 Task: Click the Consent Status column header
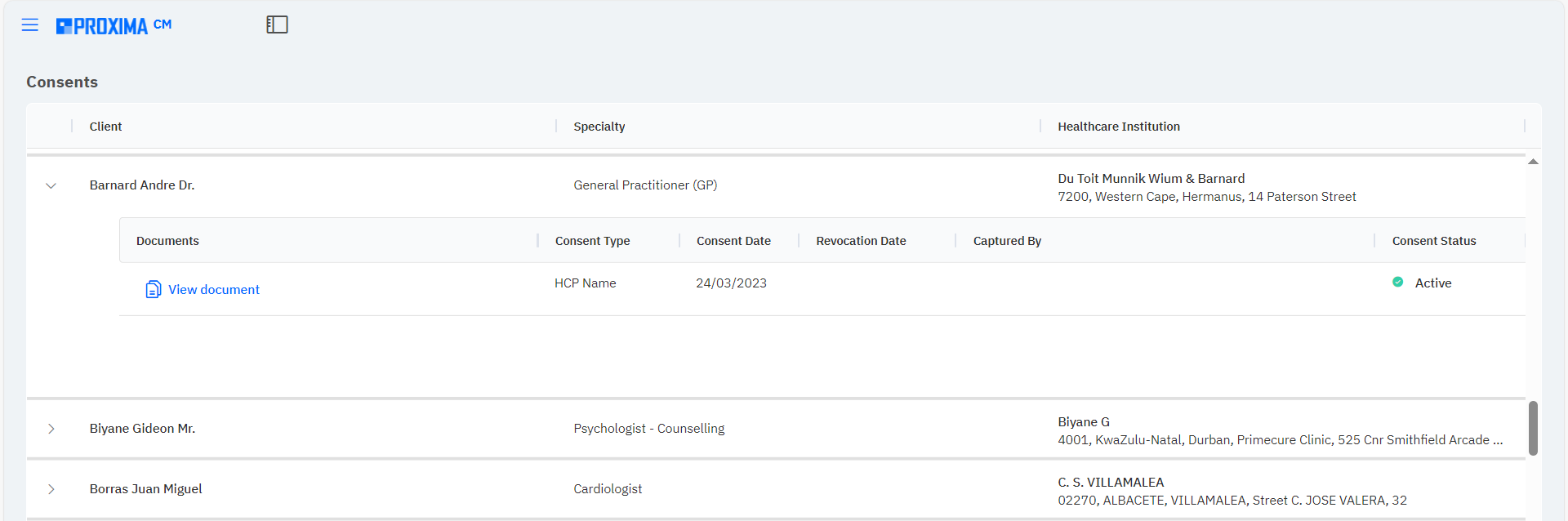(1433, 241)
